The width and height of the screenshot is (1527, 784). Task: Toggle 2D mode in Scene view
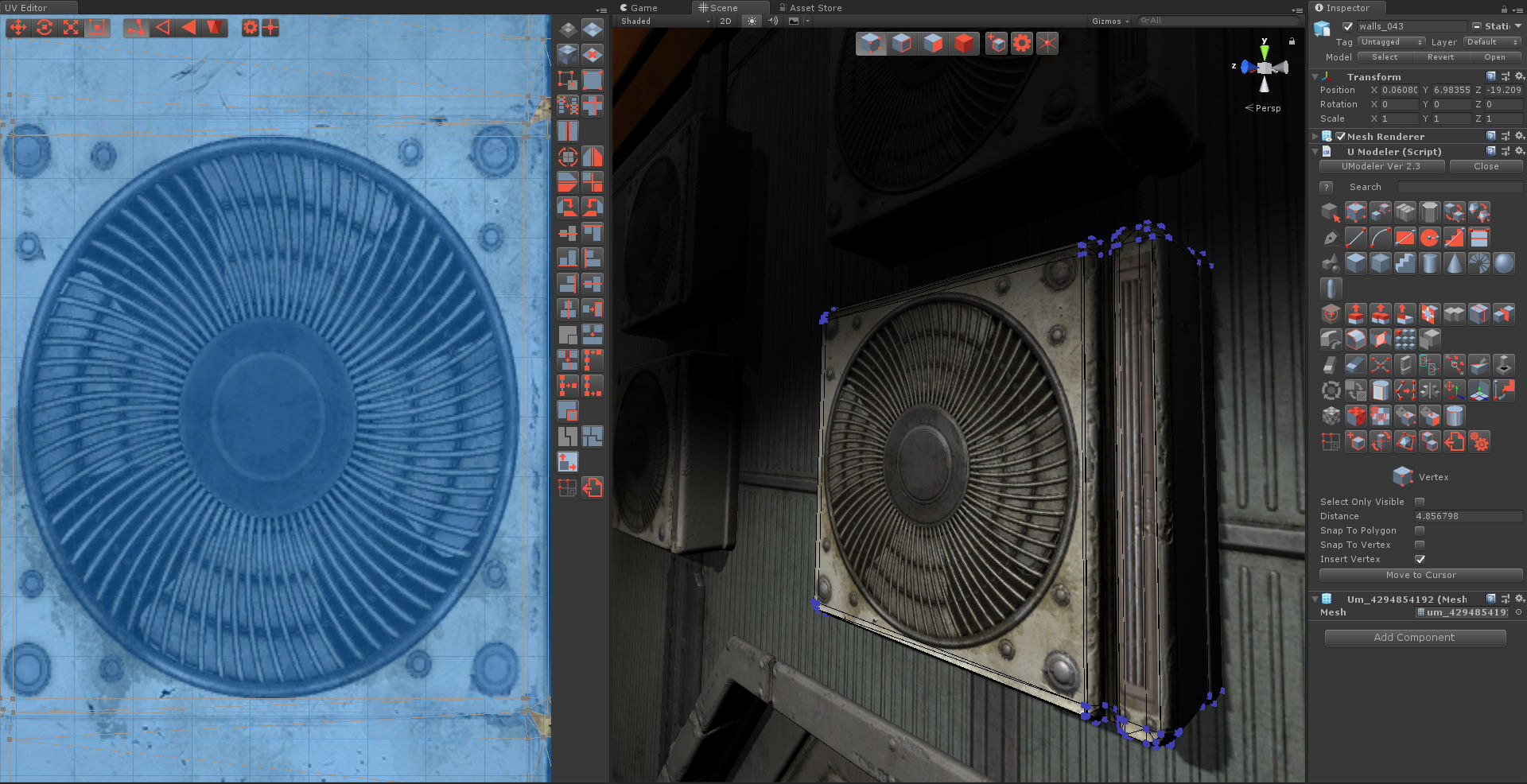point(725,21)
